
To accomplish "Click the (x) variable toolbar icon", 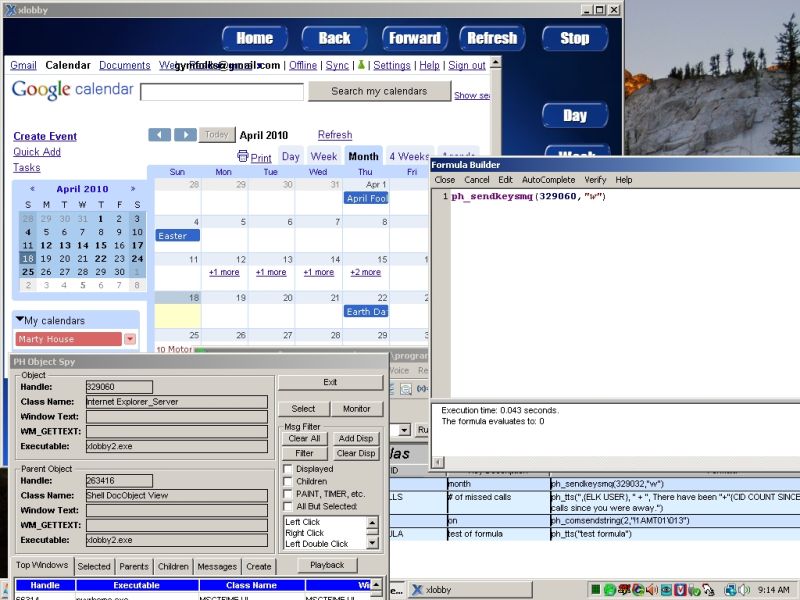I will [422, 389].
